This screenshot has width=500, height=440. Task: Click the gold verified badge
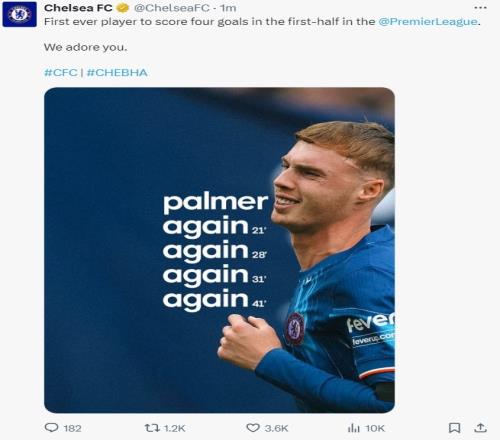(123, 7)
